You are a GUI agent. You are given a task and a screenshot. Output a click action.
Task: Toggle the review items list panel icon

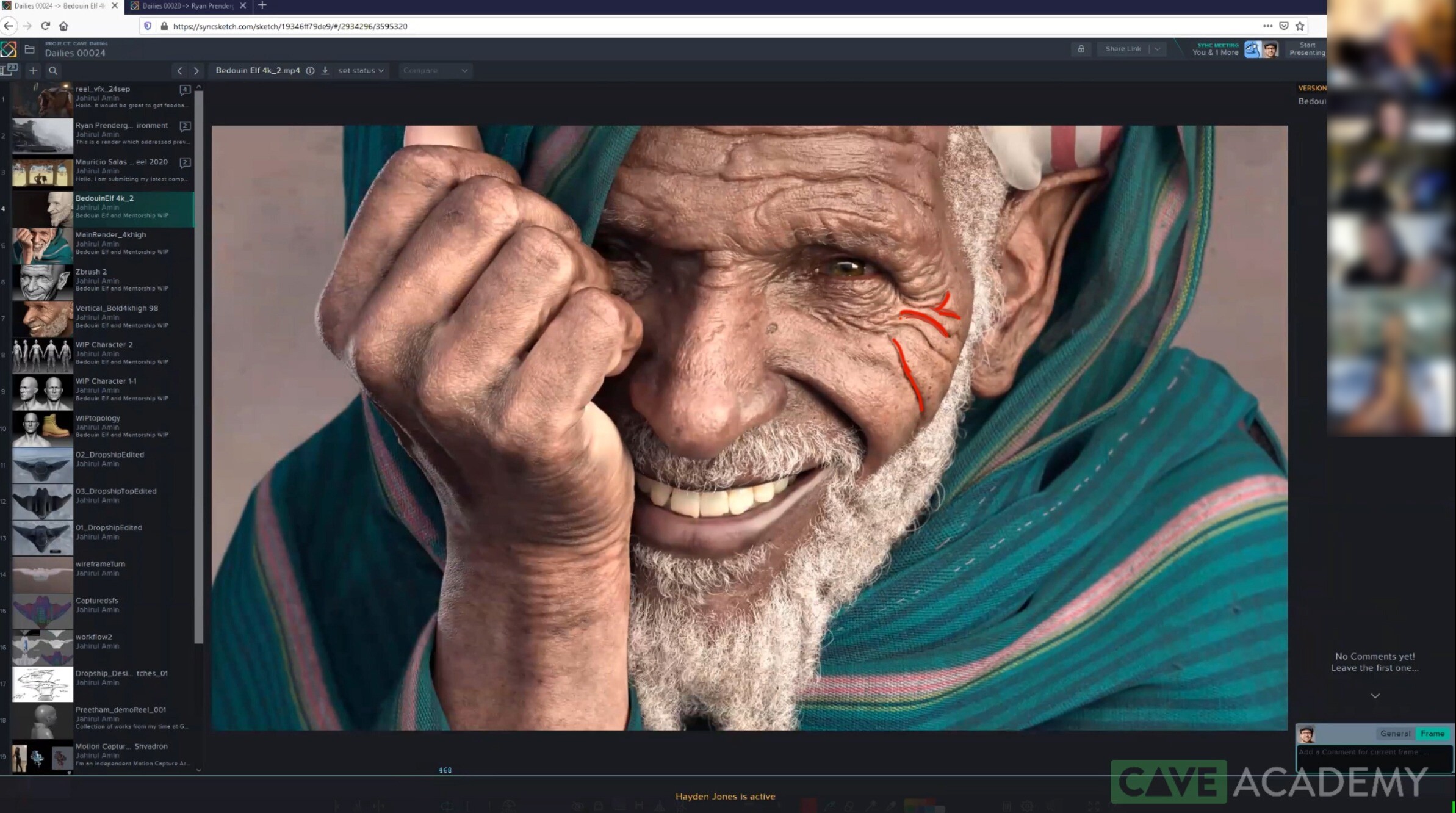coord(9,70)
